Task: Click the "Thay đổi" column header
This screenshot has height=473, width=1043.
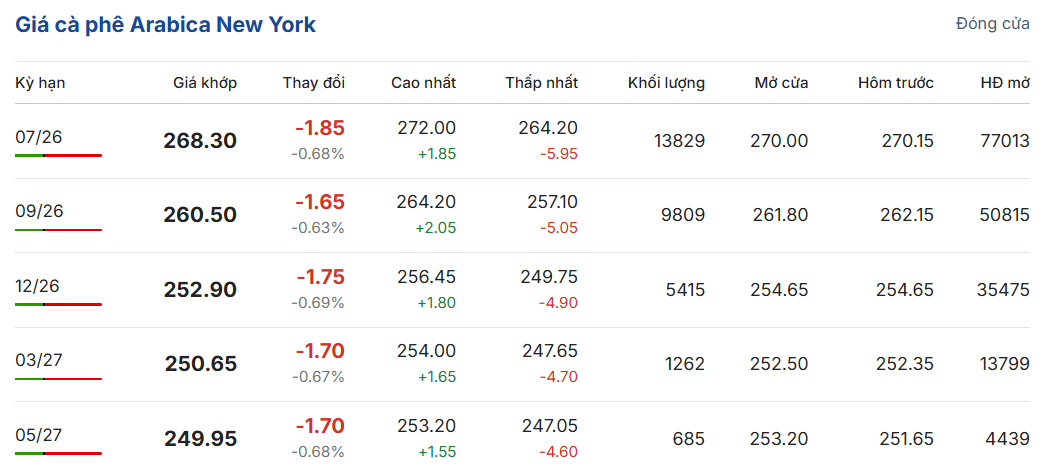Action: pyautogui.click(x=314, y=83)
